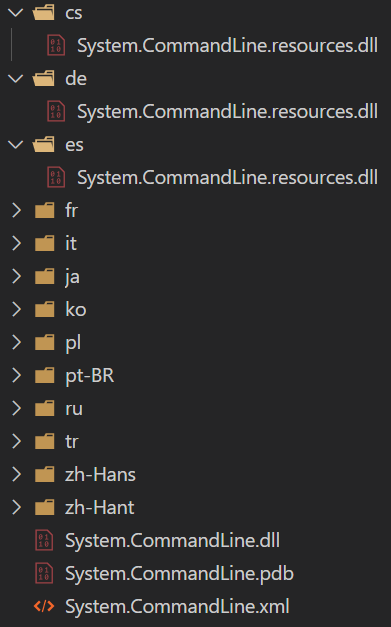The width and height of the screenshot is (391, 627).
Task: Collapse the es folder chevron
Action: click(x=16, y=145)
